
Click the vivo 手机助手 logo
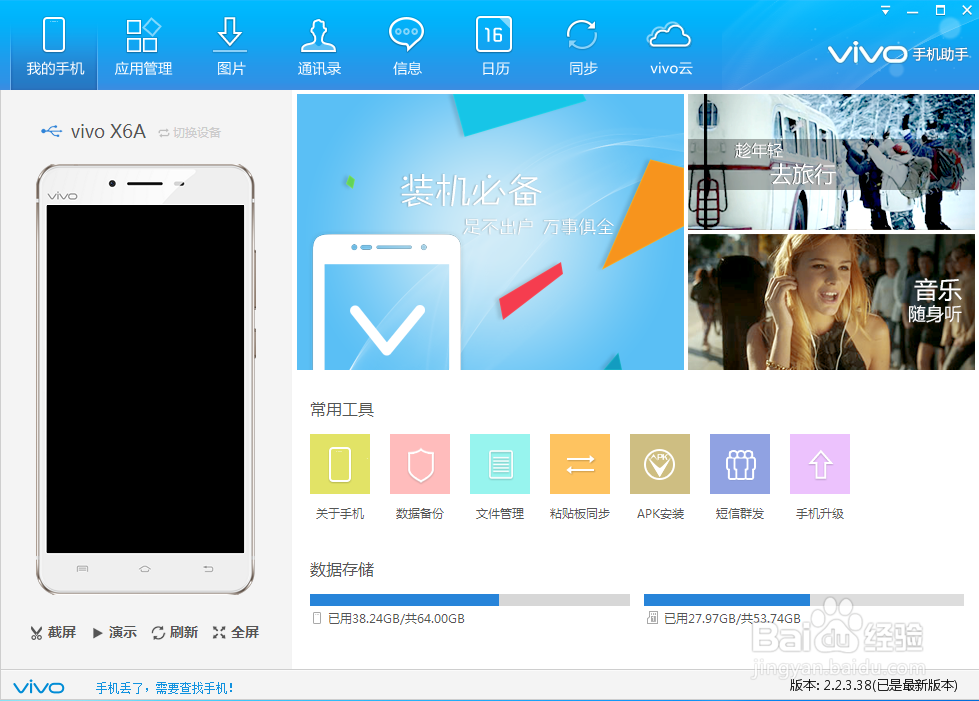tap(898, 54)
